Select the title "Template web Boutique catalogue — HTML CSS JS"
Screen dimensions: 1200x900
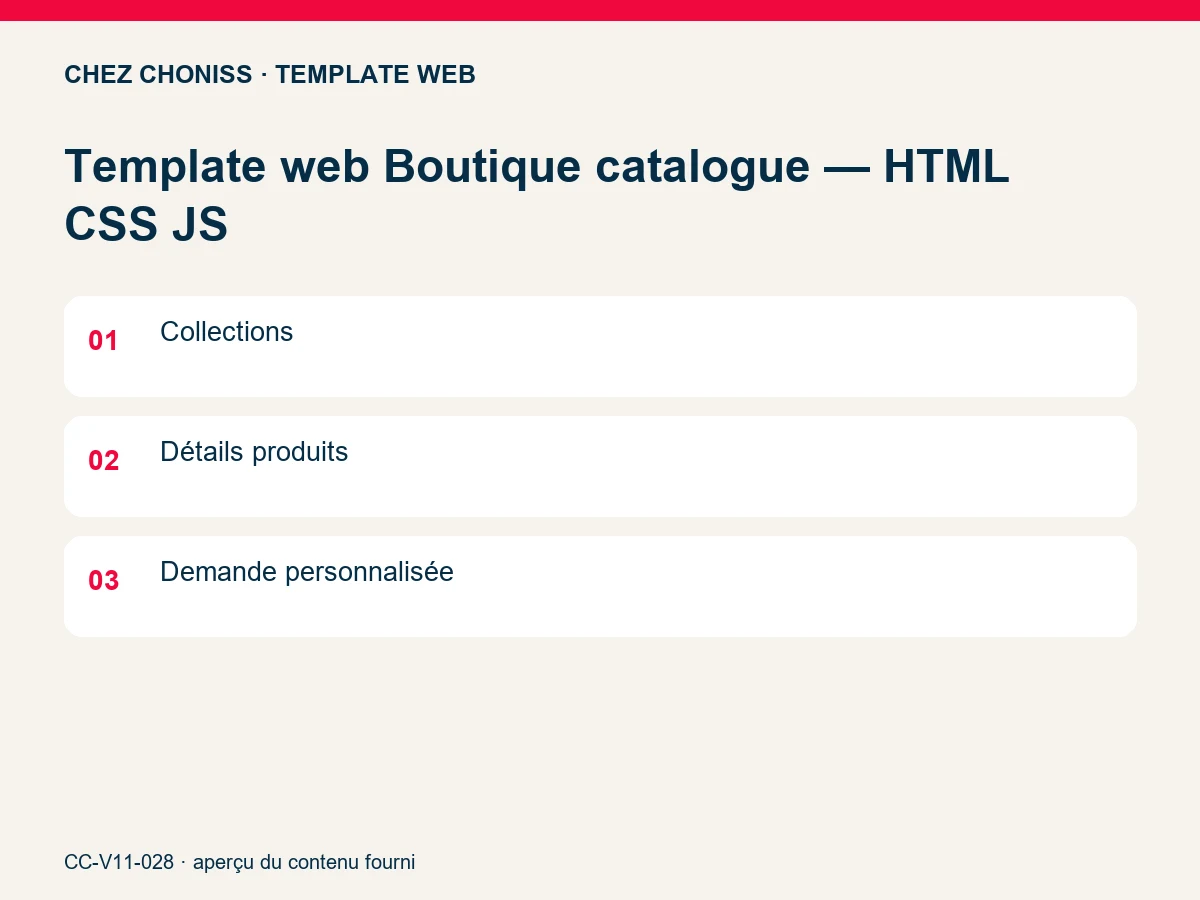537,195
